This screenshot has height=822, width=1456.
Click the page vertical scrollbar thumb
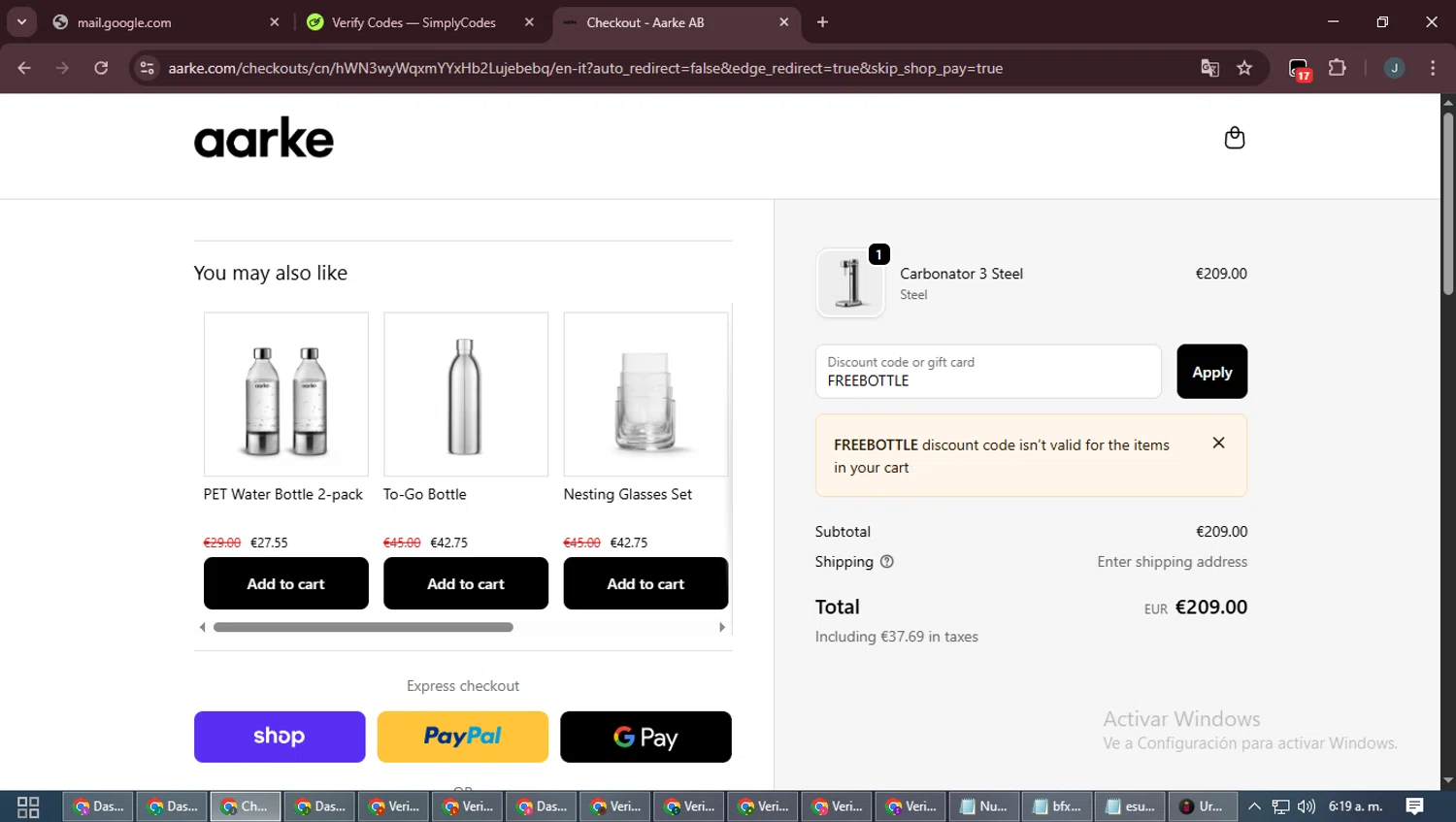[x=1448, y=205]
